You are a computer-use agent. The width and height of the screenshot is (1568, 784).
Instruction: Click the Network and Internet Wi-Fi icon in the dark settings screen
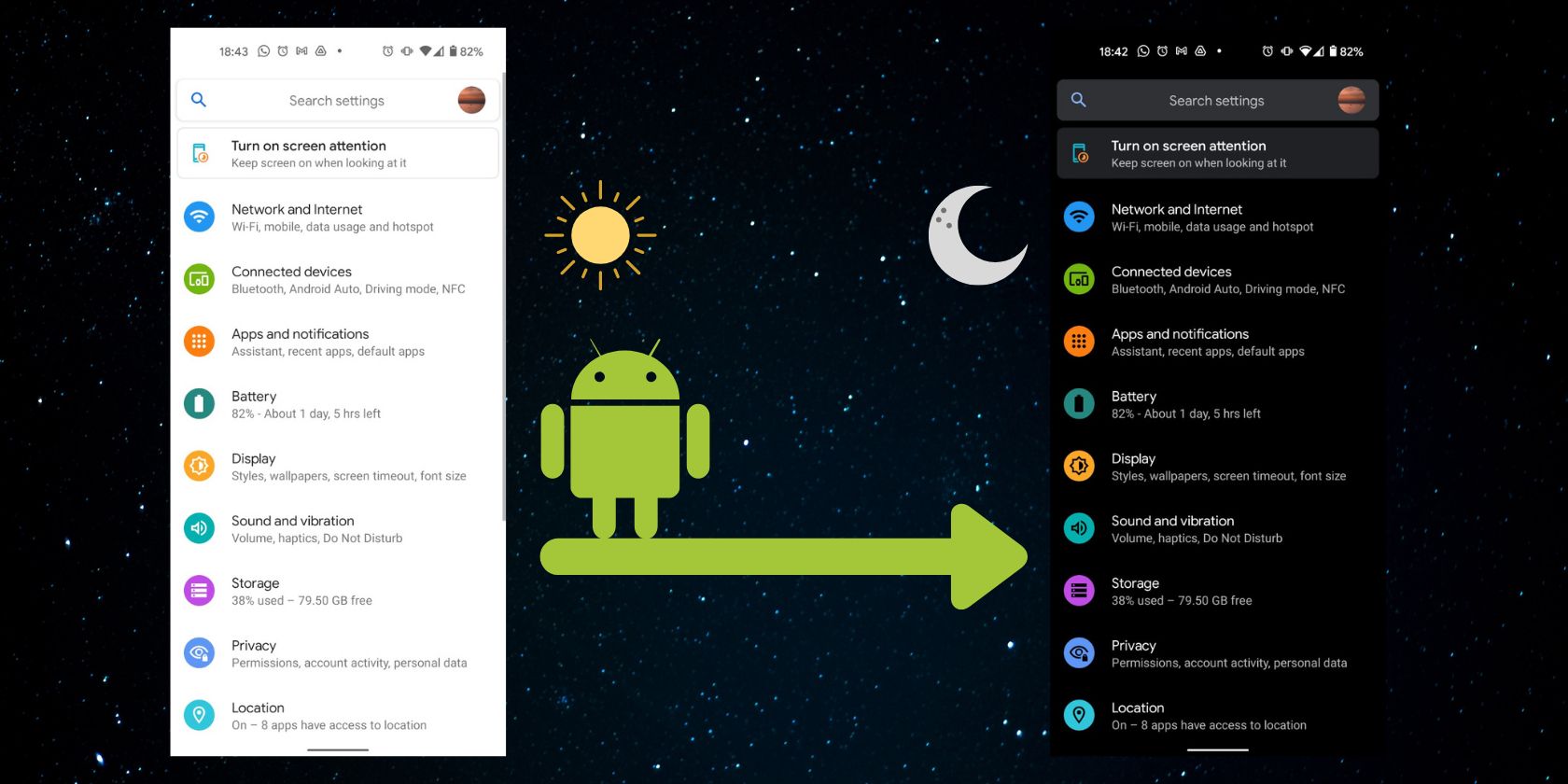(x=1079, y=217)
